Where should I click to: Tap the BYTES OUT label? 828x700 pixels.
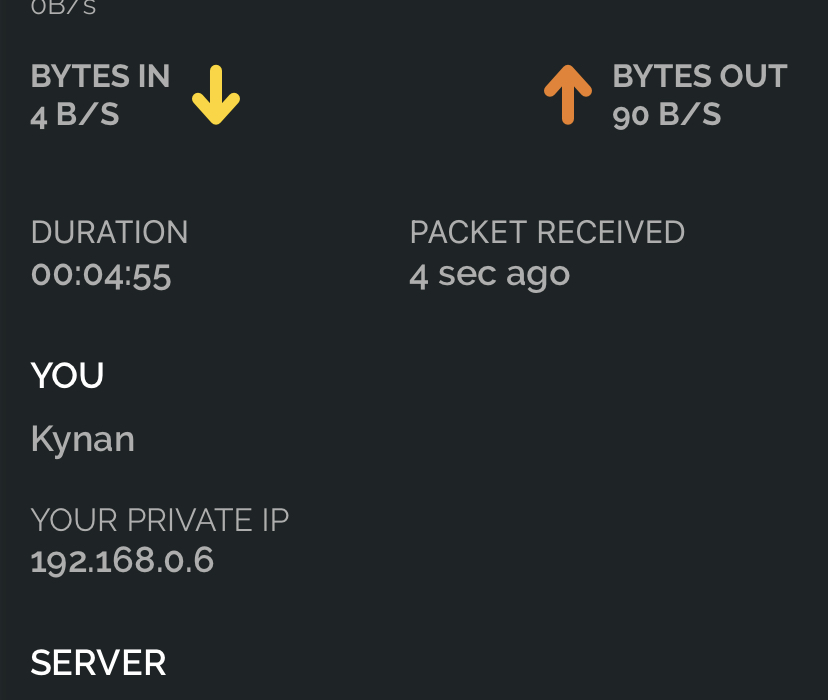pos(699,76)
